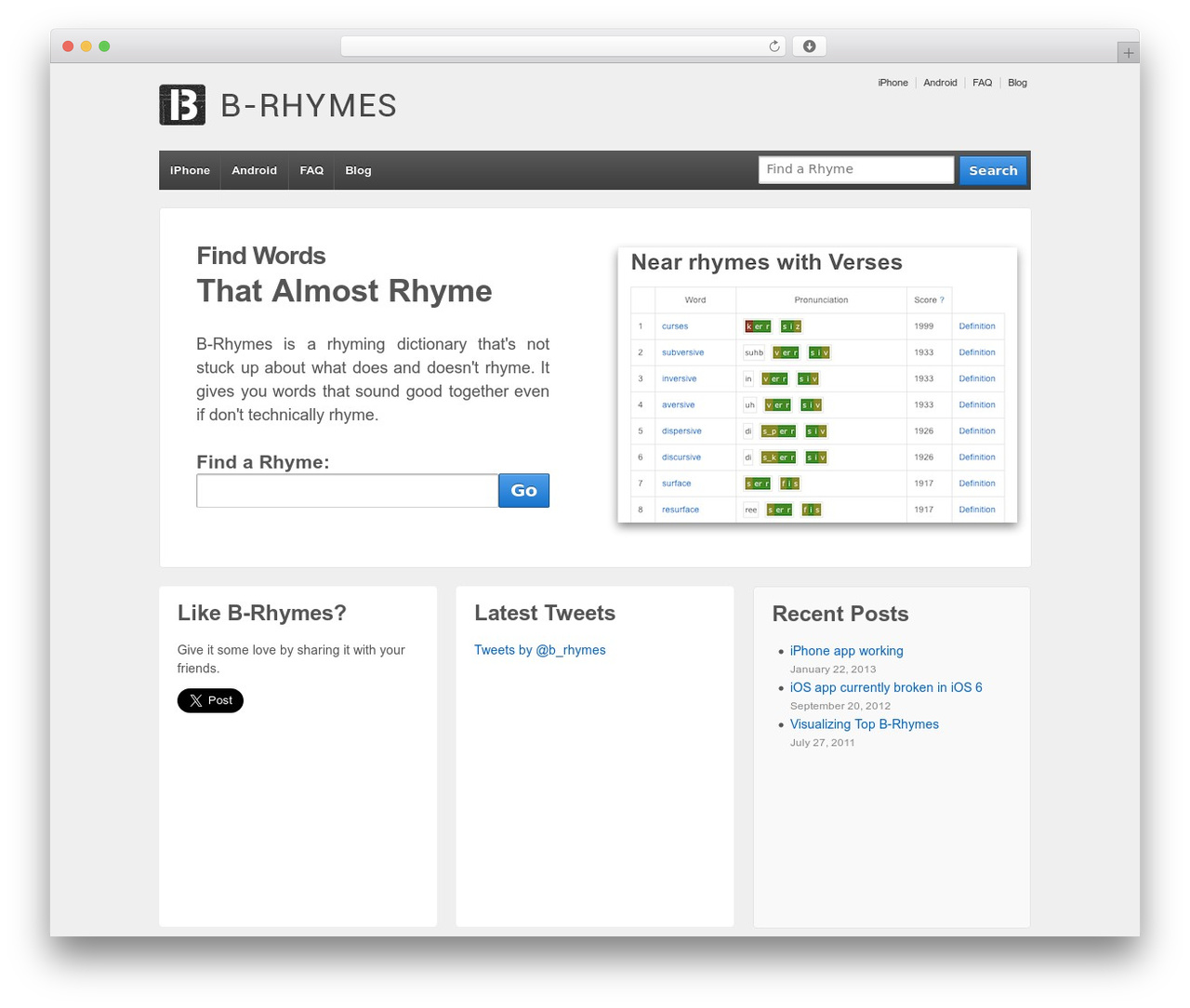Click the yellow minimize window button

coord(86,46)
